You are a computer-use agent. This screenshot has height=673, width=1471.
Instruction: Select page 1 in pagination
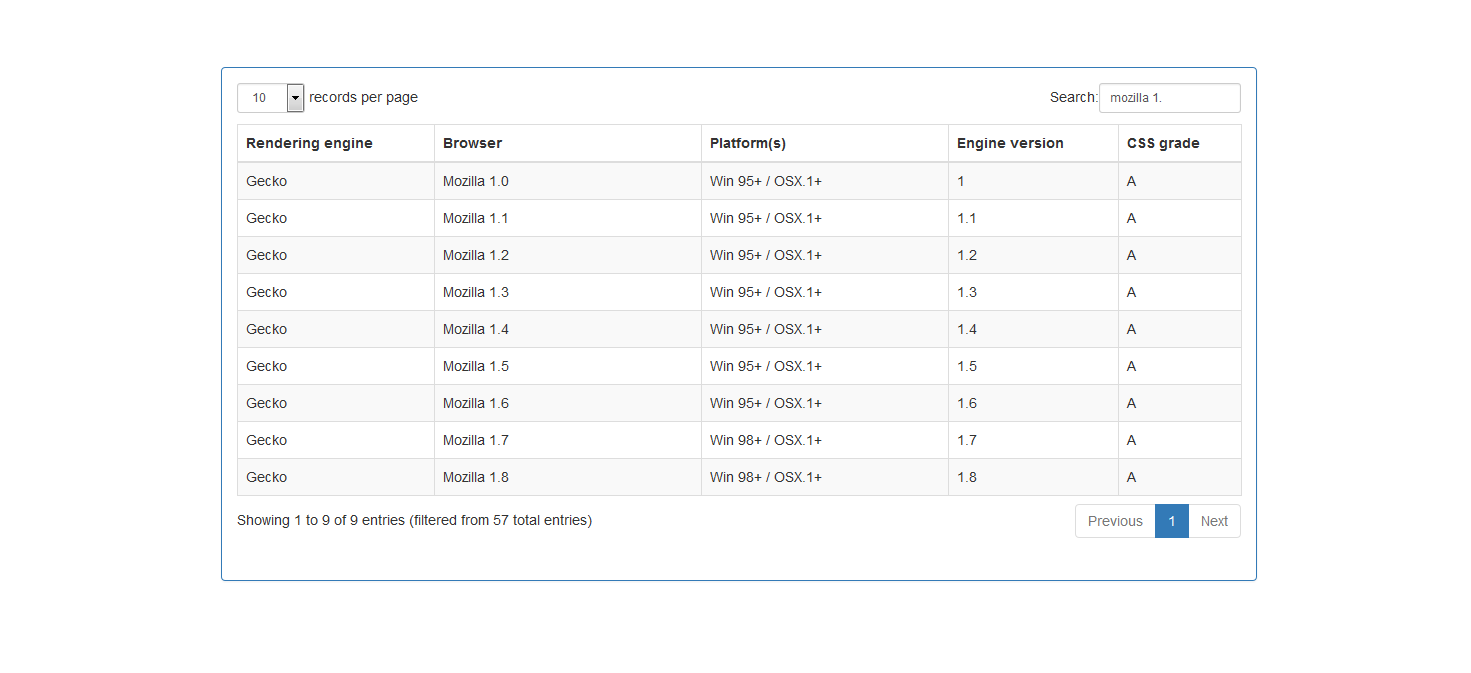[x=1171, y=521]
